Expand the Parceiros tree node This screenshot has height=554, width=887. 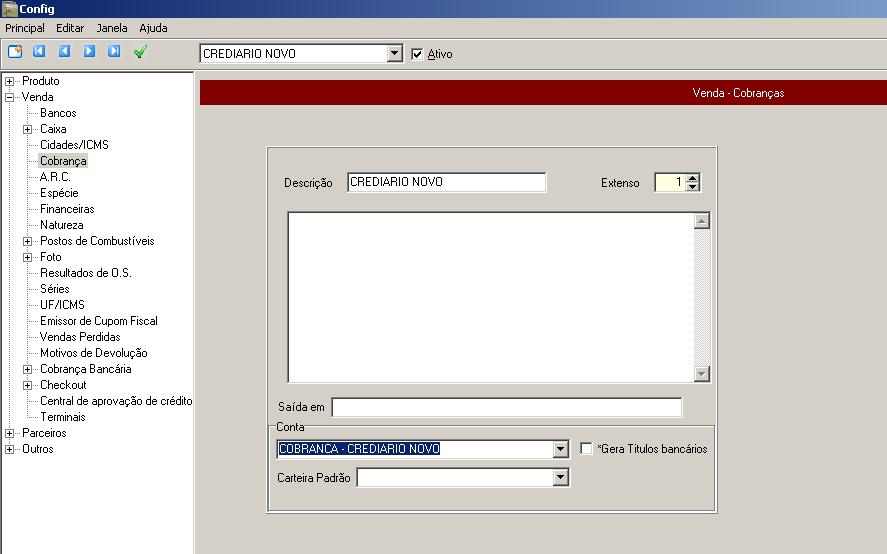click(x=10, y=433)
